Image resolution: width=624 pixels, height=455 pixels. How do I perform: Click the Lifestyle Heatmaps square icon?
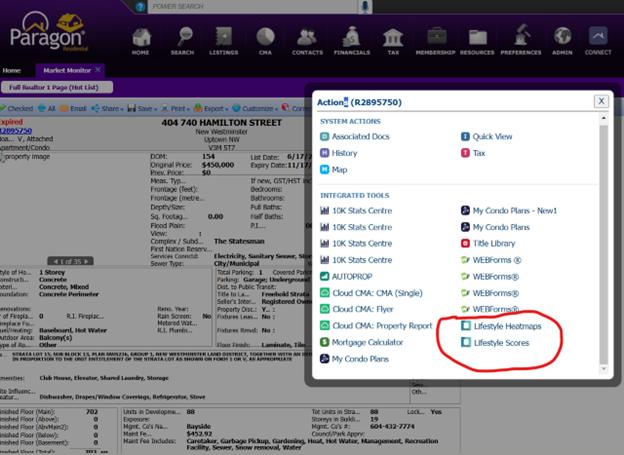click(466, 326)
